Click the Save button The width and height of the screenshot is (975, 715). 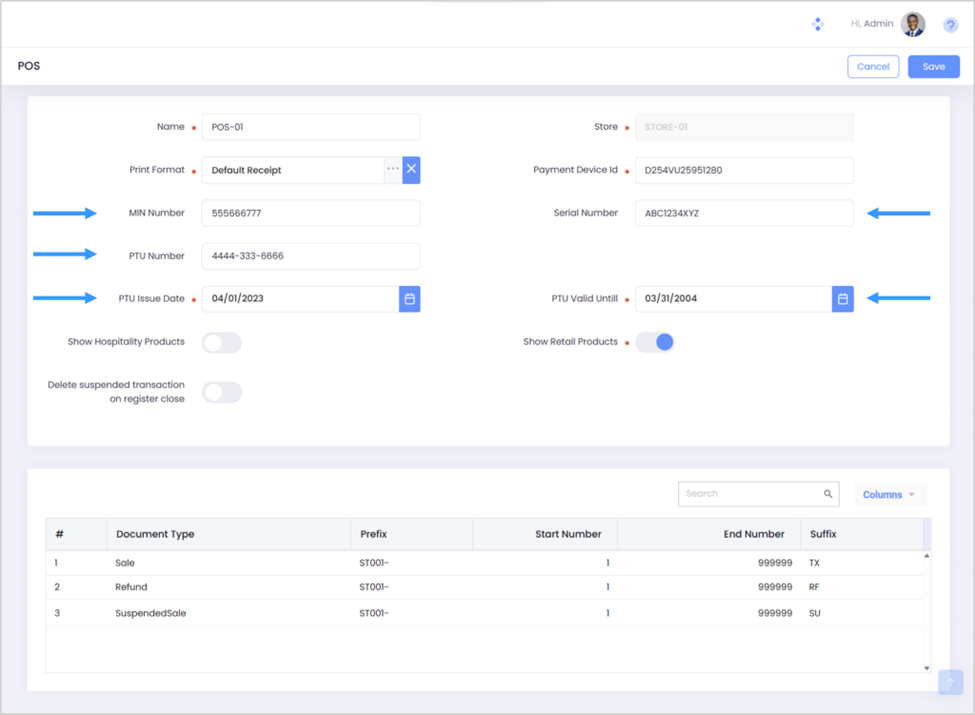(x=933, y=67)
